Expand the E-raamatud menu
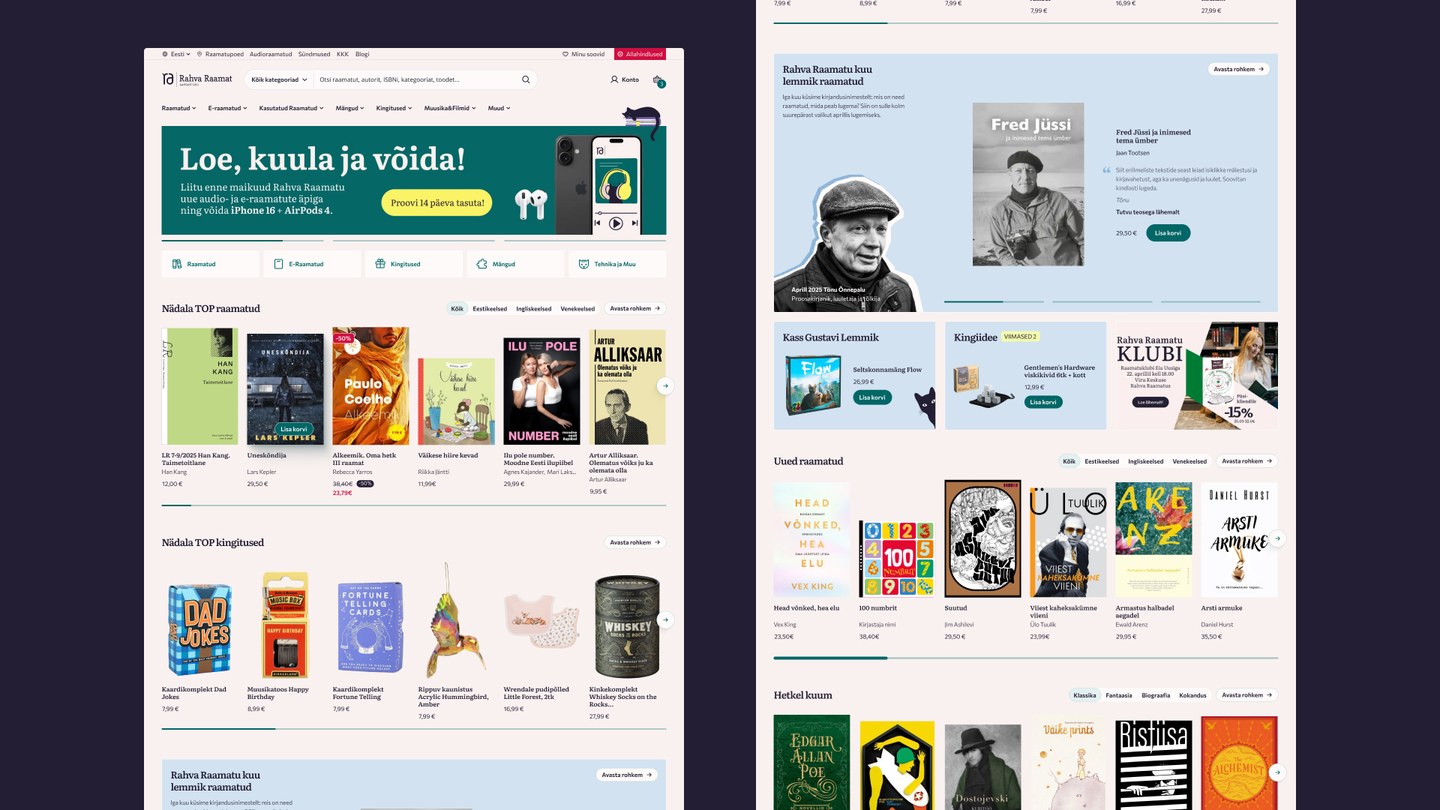The height and width of the screenshot is (810, 1440). (x=228, y=108)
